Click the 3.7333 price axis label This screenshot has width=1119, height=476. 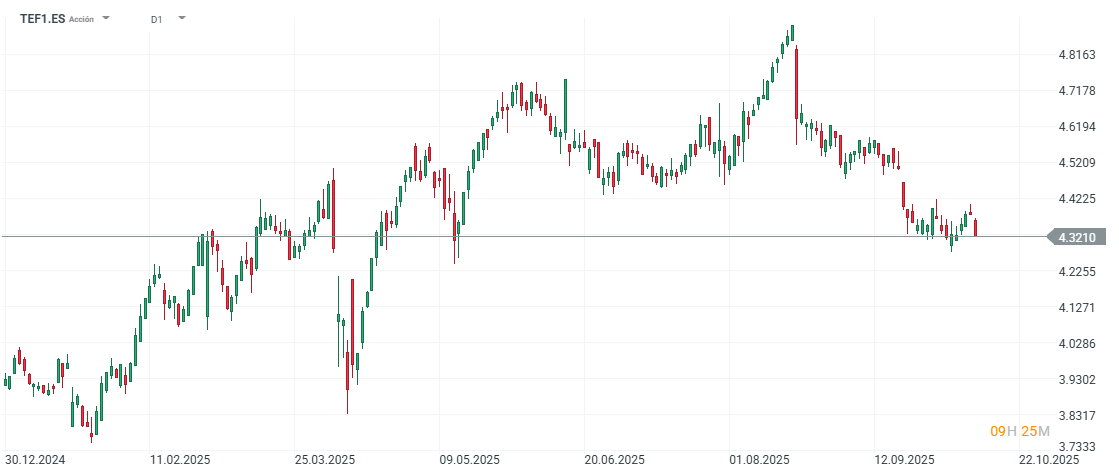coord(1077,448)
